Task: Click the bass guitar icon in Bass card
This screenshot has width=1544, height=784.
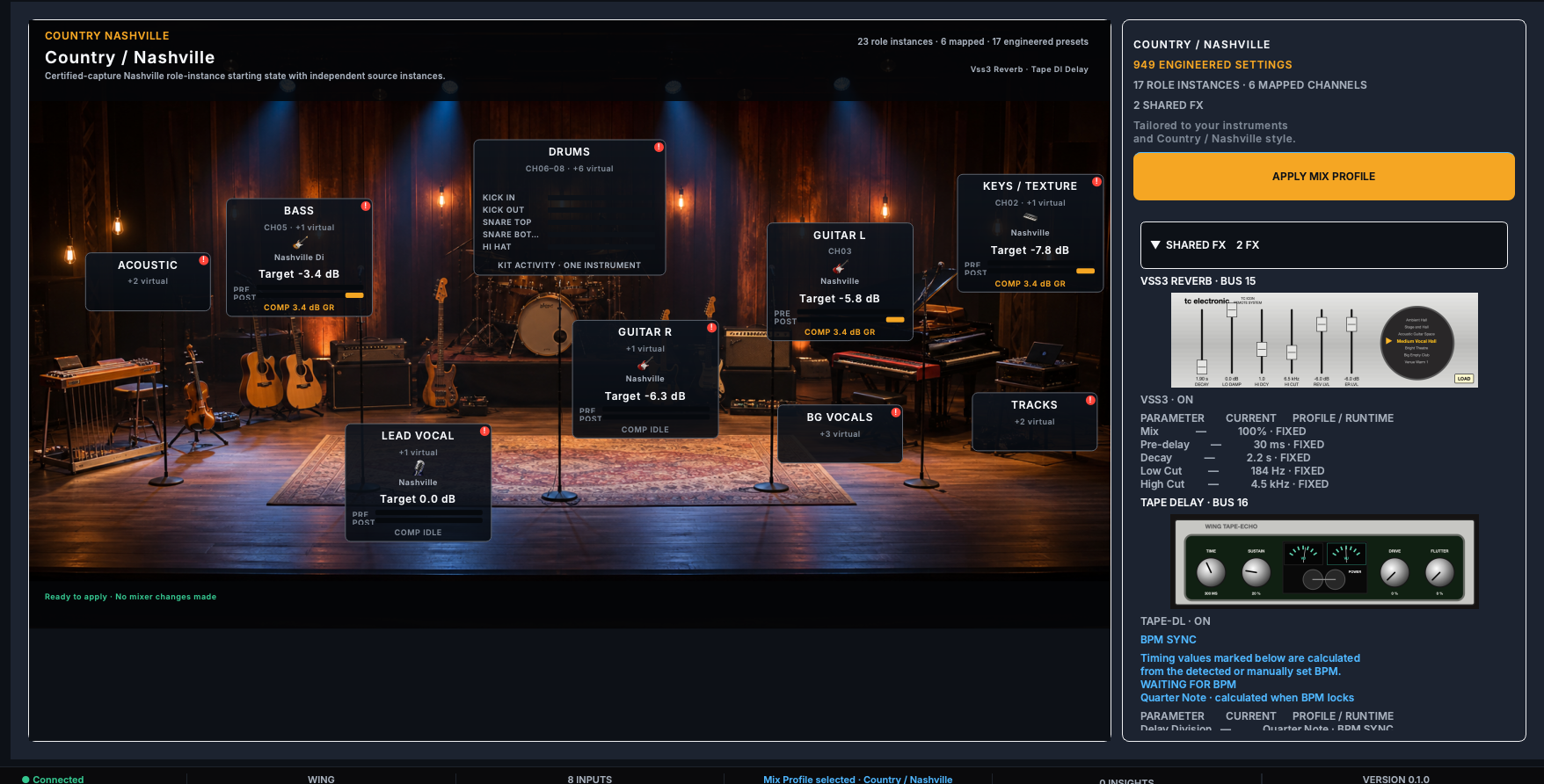Action: point(300,243)
